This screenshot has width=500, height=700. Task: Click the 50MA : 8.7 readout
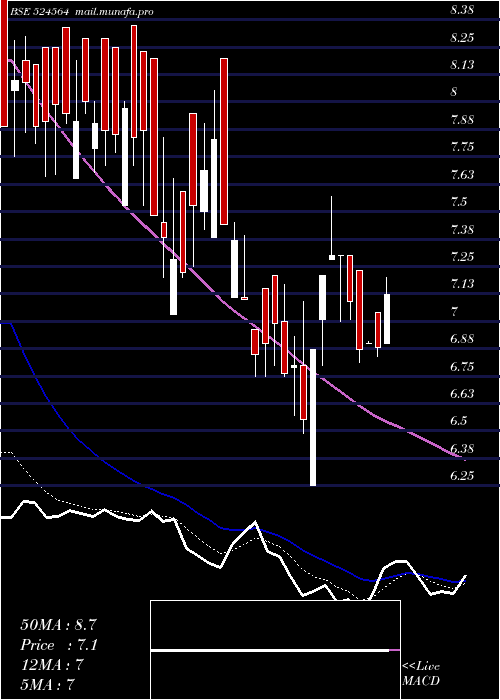(58, 625)
